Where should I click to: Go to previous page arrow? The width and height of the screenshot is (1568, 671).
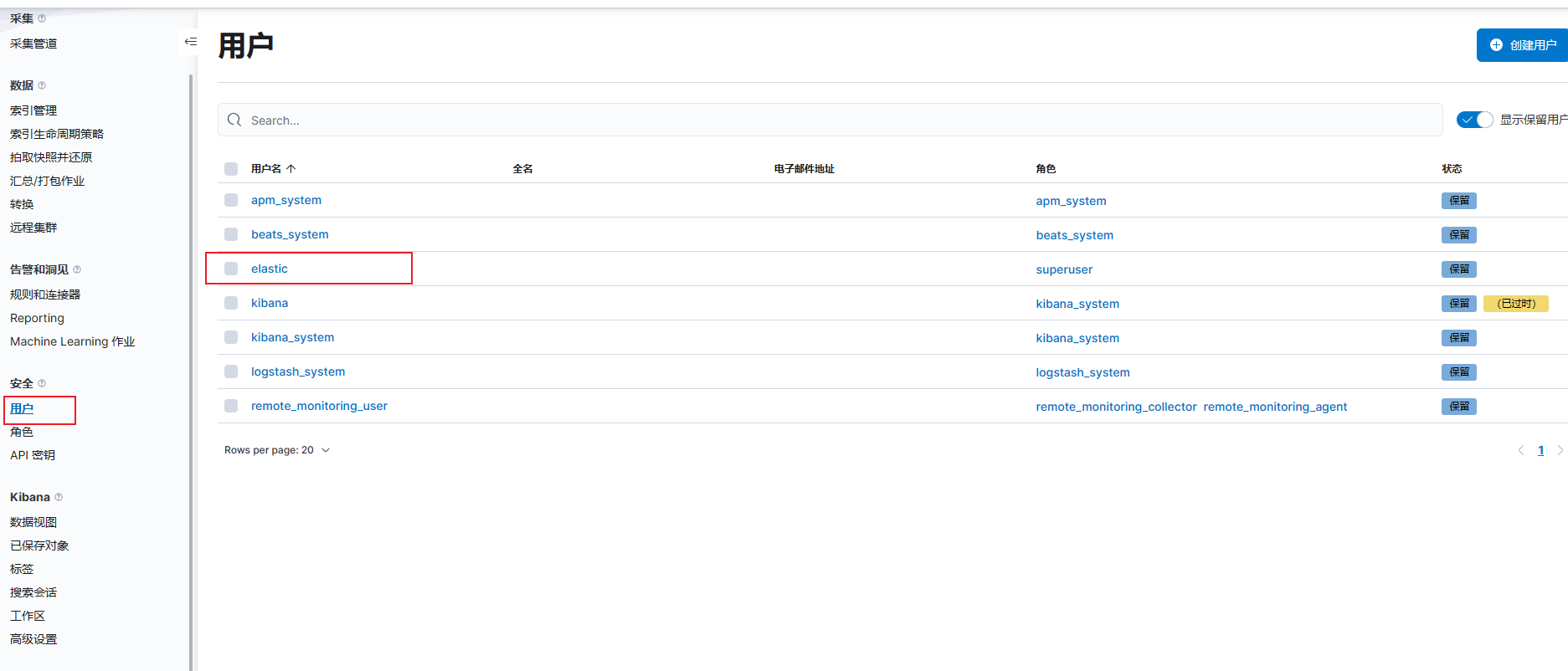click(1521, 450)
